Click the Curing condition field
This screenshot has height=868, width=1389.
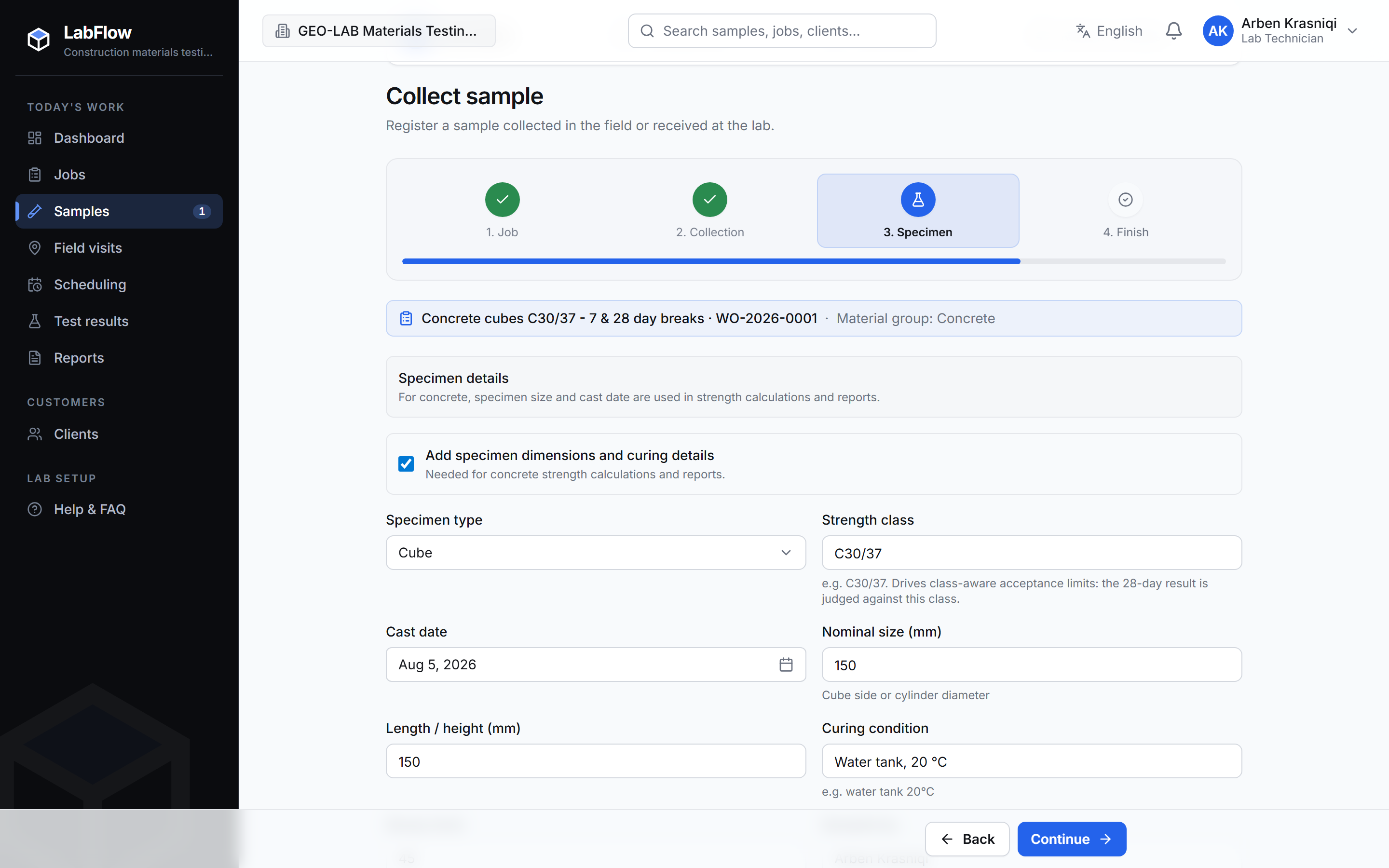(x=1032, y=760)
